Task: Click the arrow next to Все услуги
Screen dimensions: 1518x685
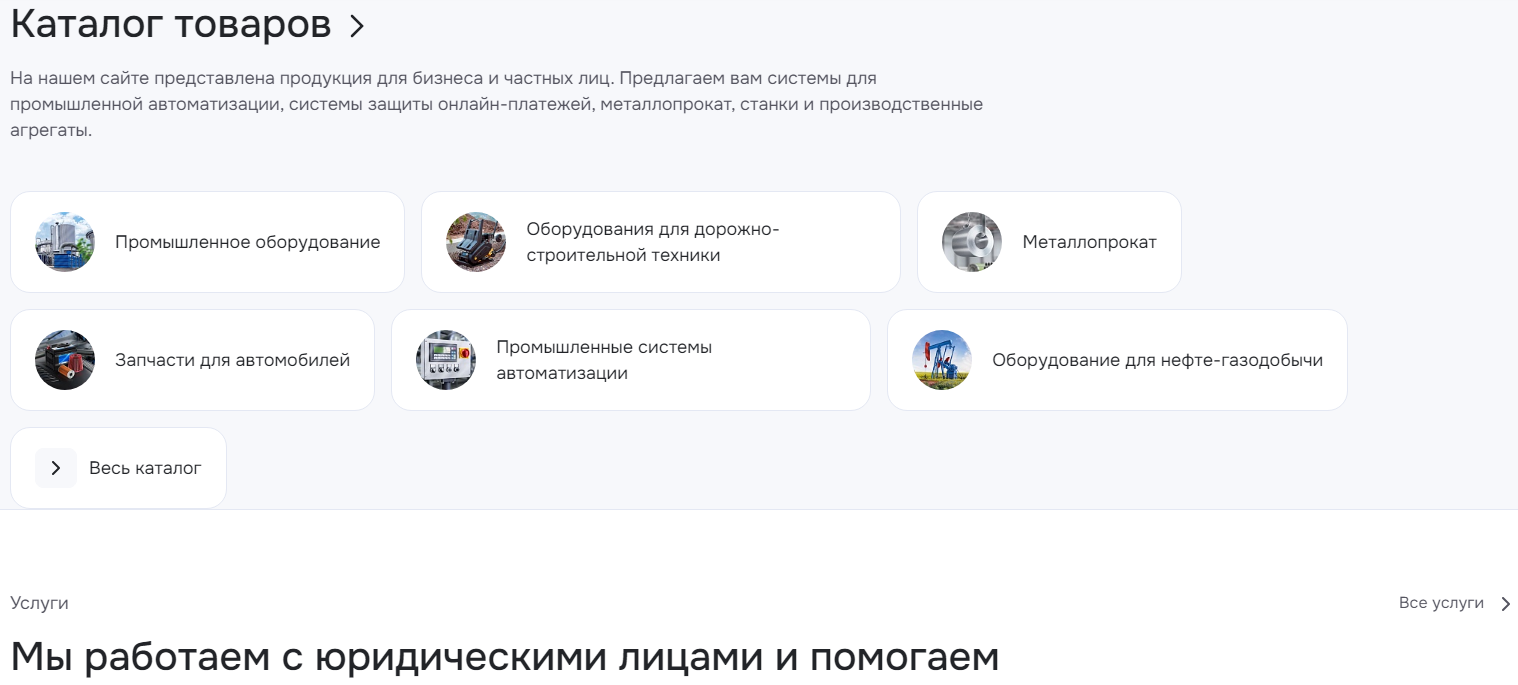Action: coord(1505,604)
